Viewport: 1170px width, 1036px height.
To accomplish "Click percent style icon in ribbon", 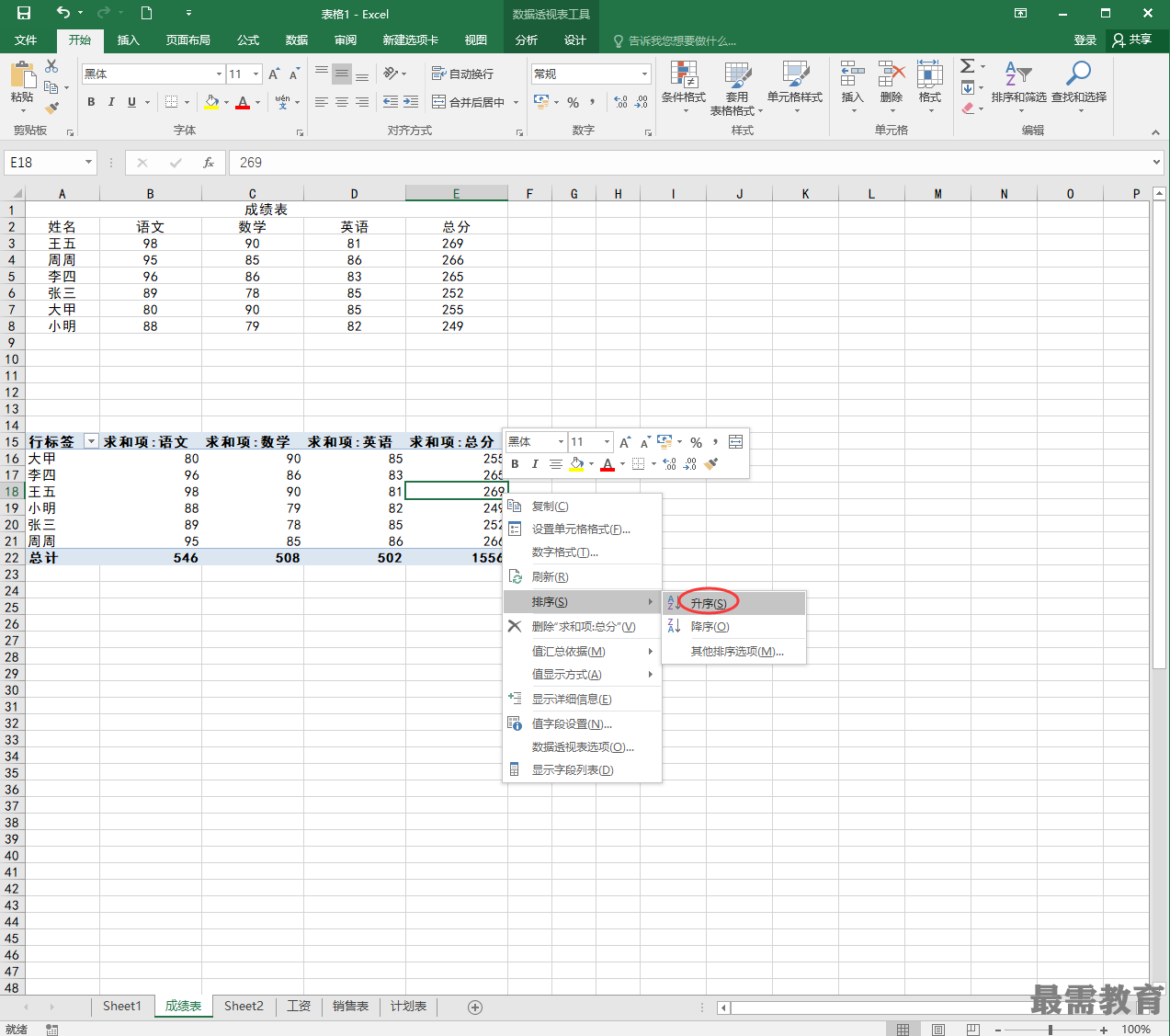I will tap(573, 102).
